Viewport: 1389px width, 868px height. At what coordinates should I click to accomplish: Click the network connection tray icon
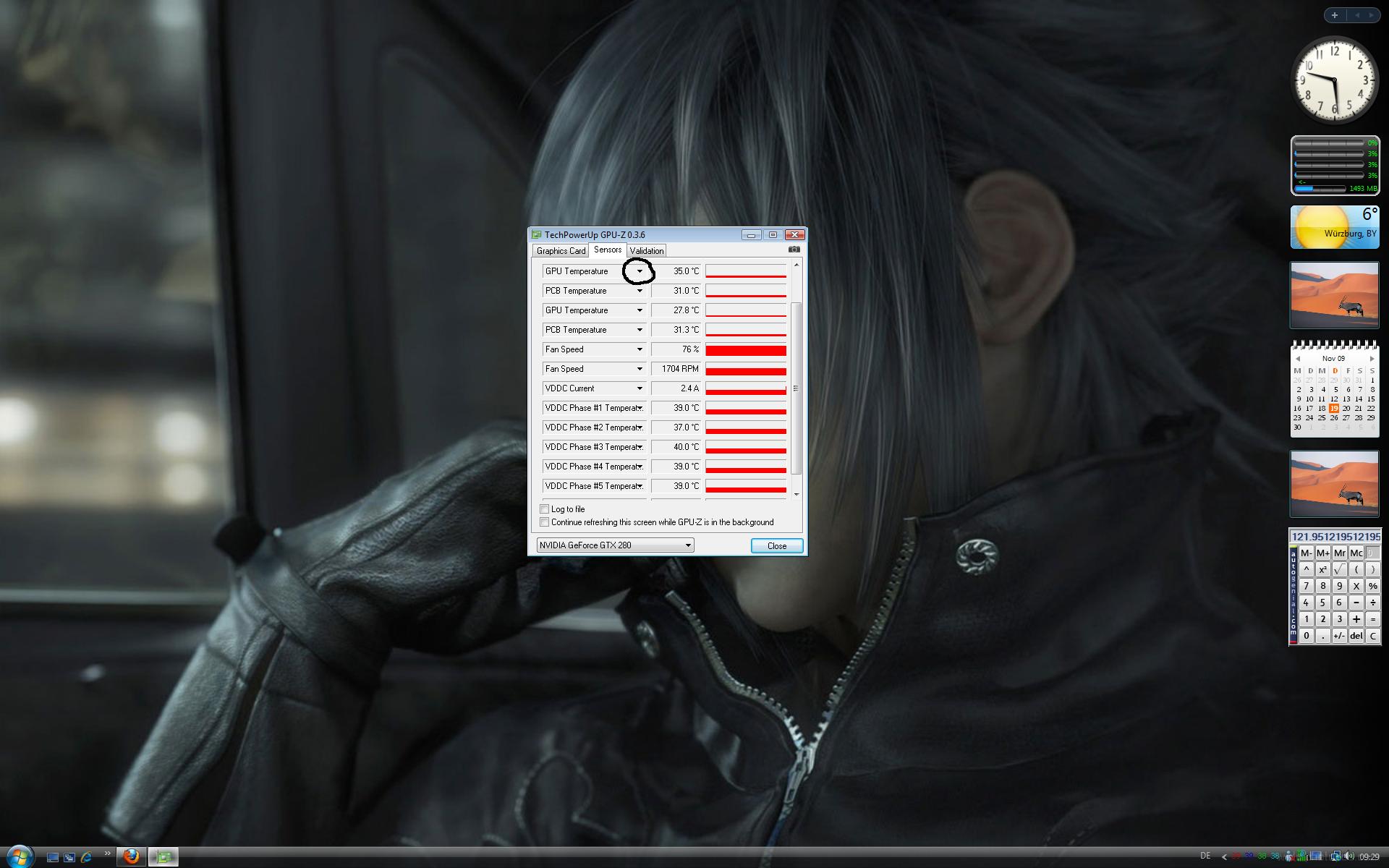(1335, 856)
